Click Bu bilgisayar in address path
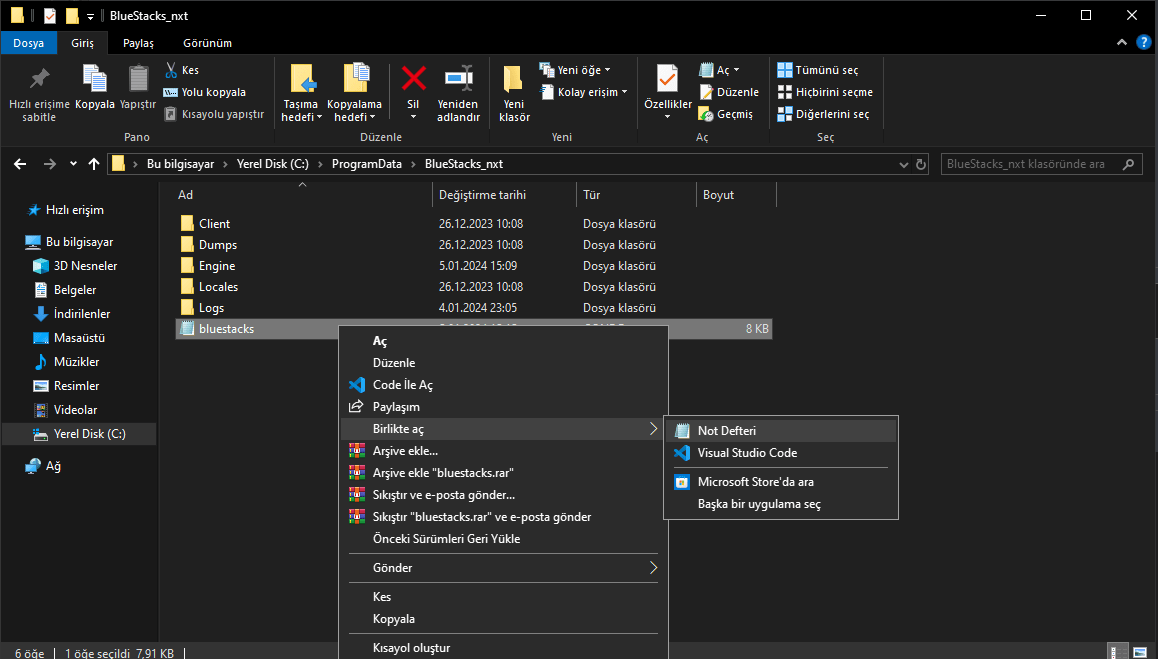The image size is (1158, 659). 180,164
